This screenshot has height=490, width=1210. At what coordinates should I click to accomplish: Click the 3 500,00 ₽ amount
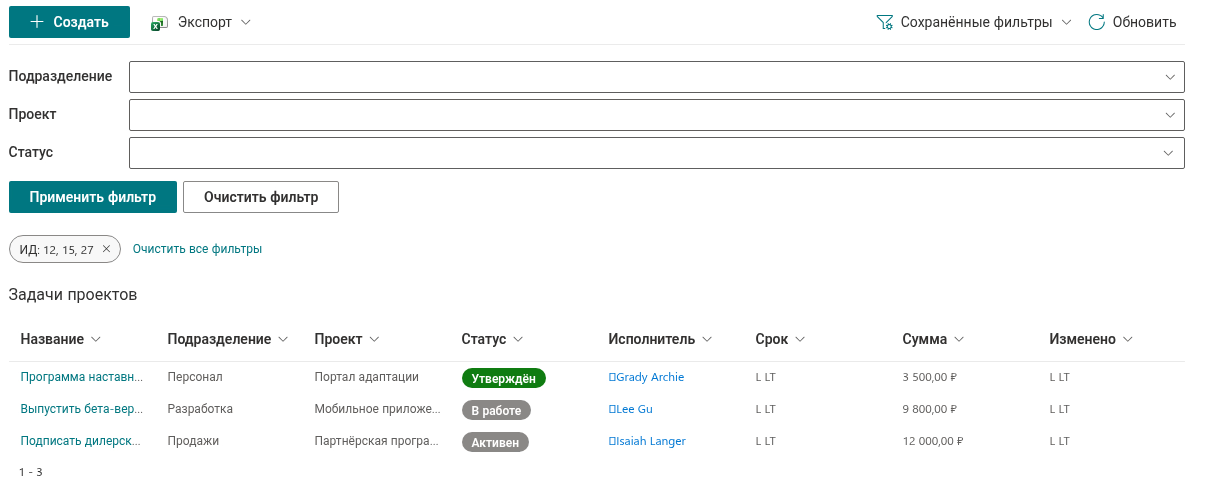(930, 377)
